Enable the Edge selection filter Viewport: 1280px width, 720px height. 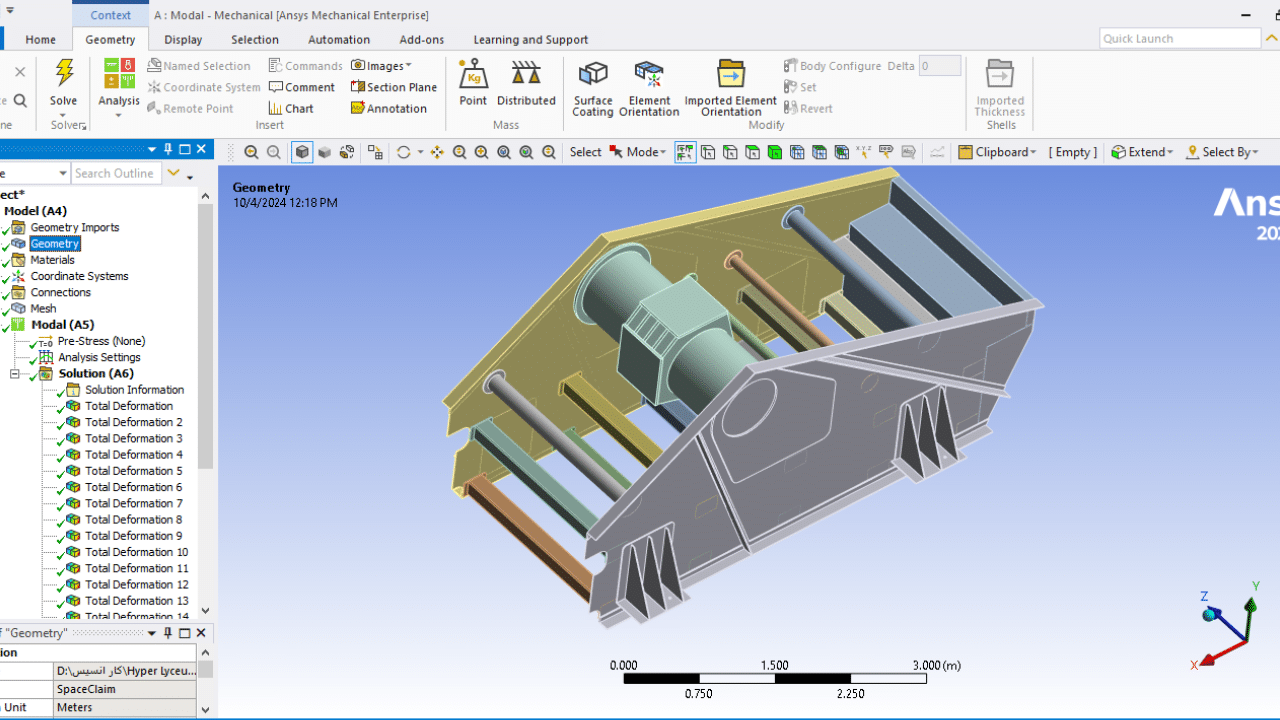pos(730,152)
